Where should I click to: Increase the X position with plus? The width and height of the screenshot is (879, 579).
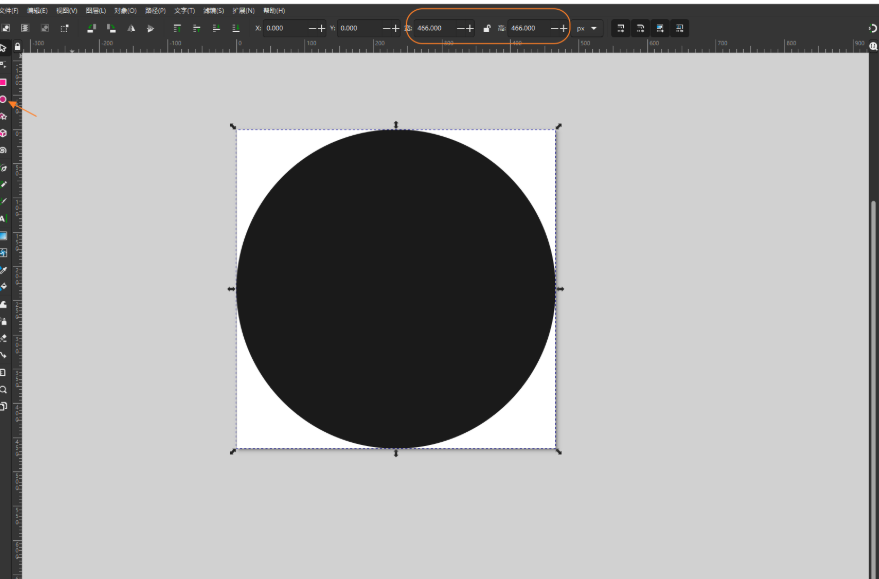point(321,29)
